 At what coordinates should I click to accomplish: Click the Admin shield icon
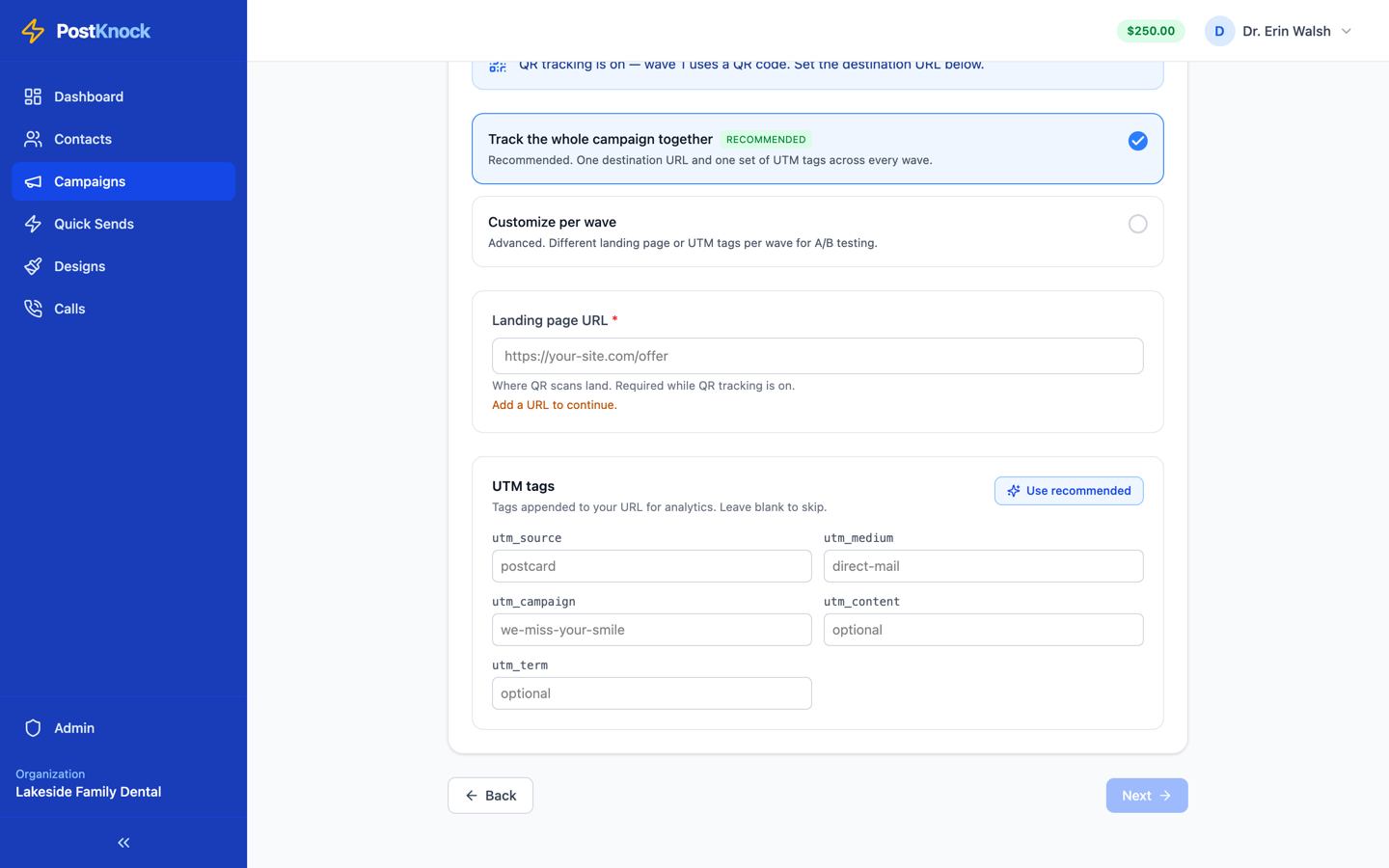[33, 728]
